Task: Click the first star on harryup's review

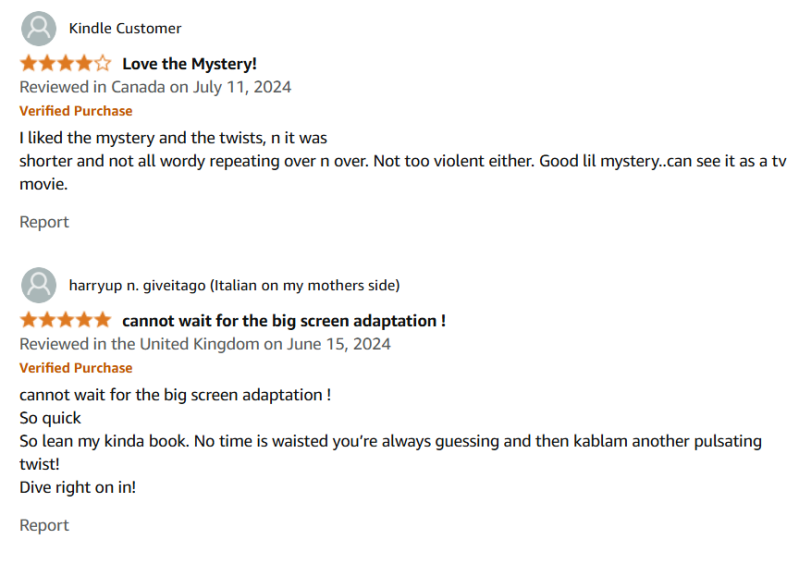Action: [28, 321]
